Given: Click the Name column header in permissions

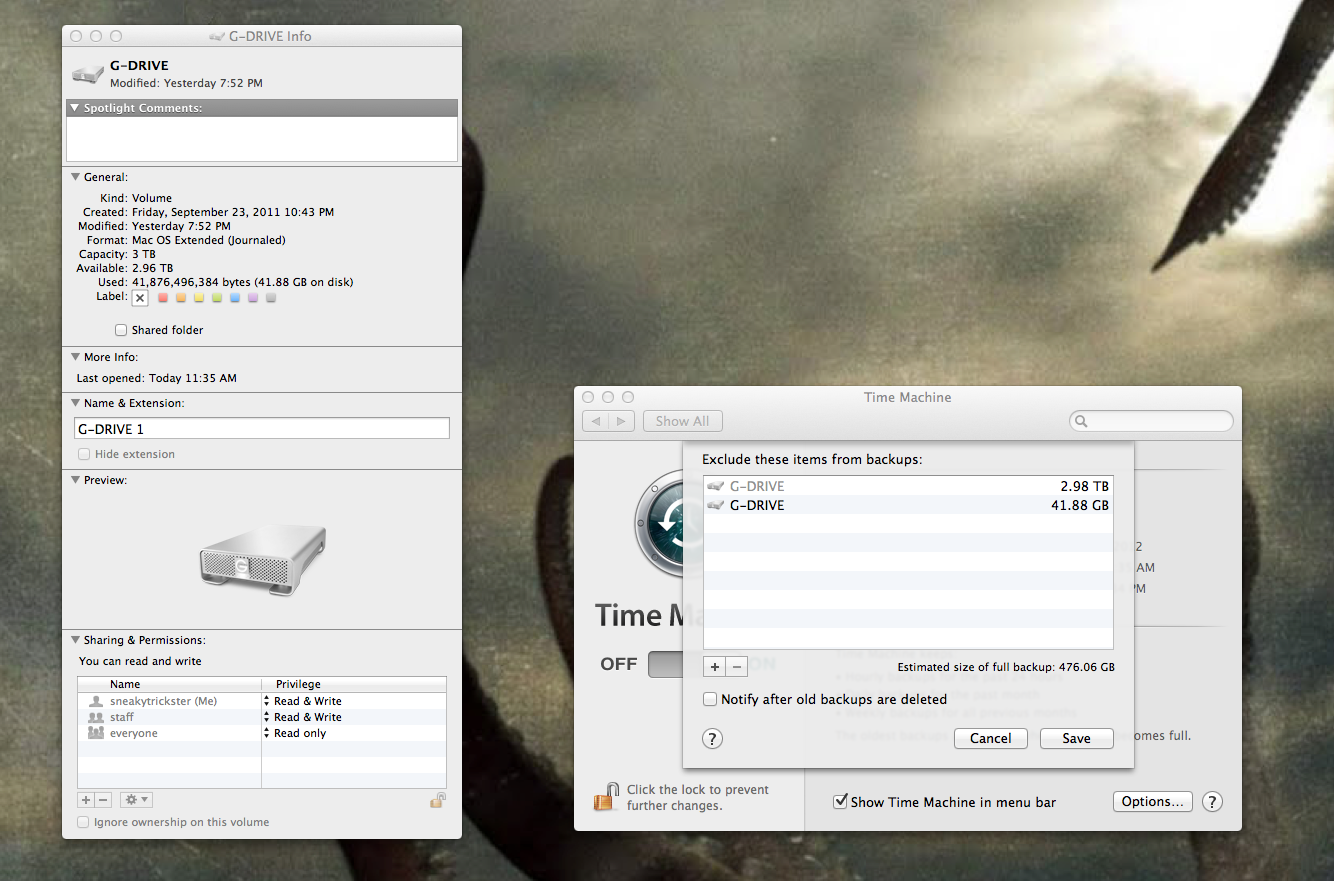Looking at the screenshot, I should tap(169, 684).
